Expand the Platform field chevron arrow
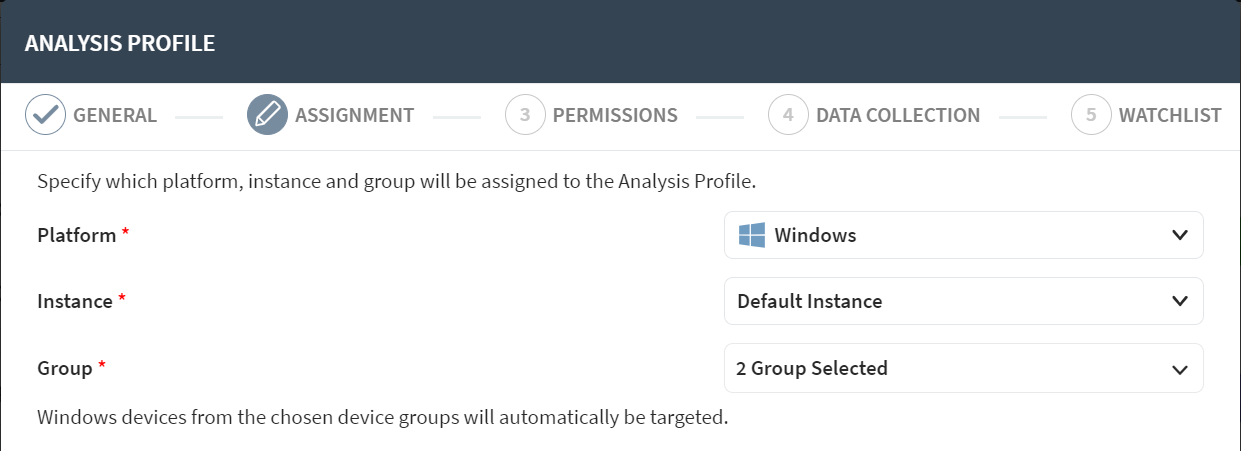Viewport: 1241px width, 451px height. tap(1178, 236)
